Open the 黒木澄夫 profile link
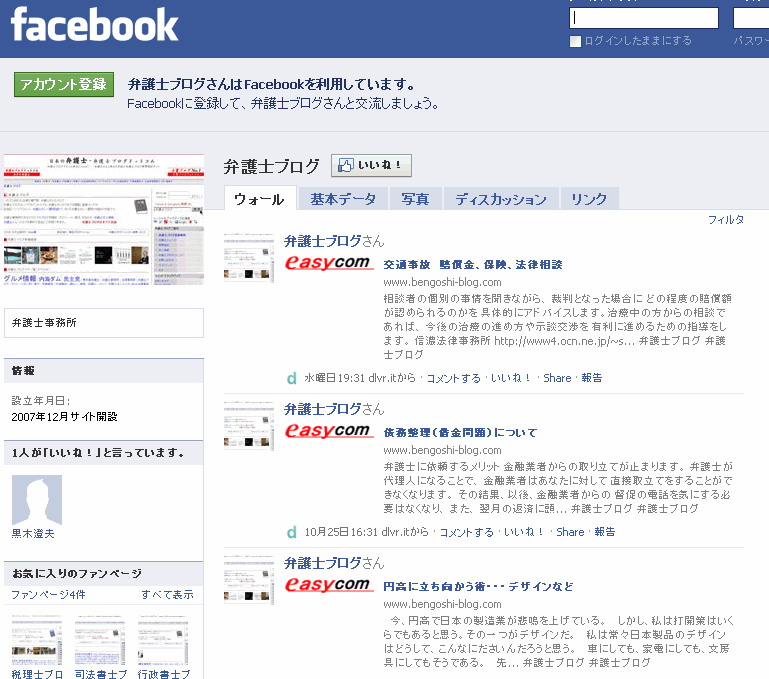This screenshot has width=769, height=679. (33, 534)
